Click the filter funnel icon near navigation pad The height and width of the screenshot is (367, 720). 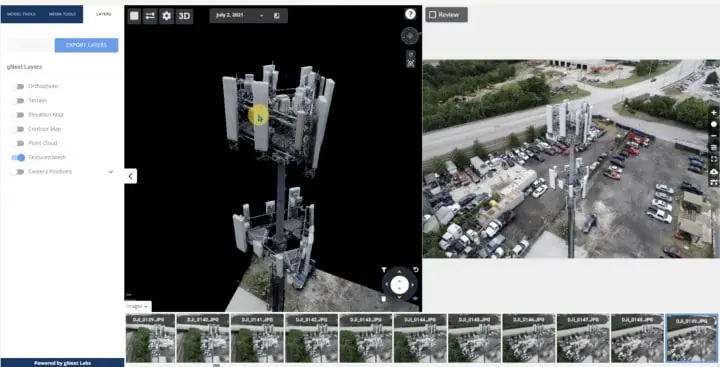coord(384,270)
